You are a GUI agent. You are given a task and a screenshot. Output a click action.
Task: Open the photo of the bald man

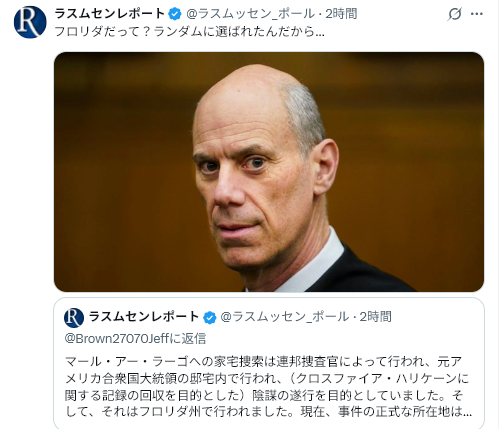pyautogui.click(x=269, y=172)
